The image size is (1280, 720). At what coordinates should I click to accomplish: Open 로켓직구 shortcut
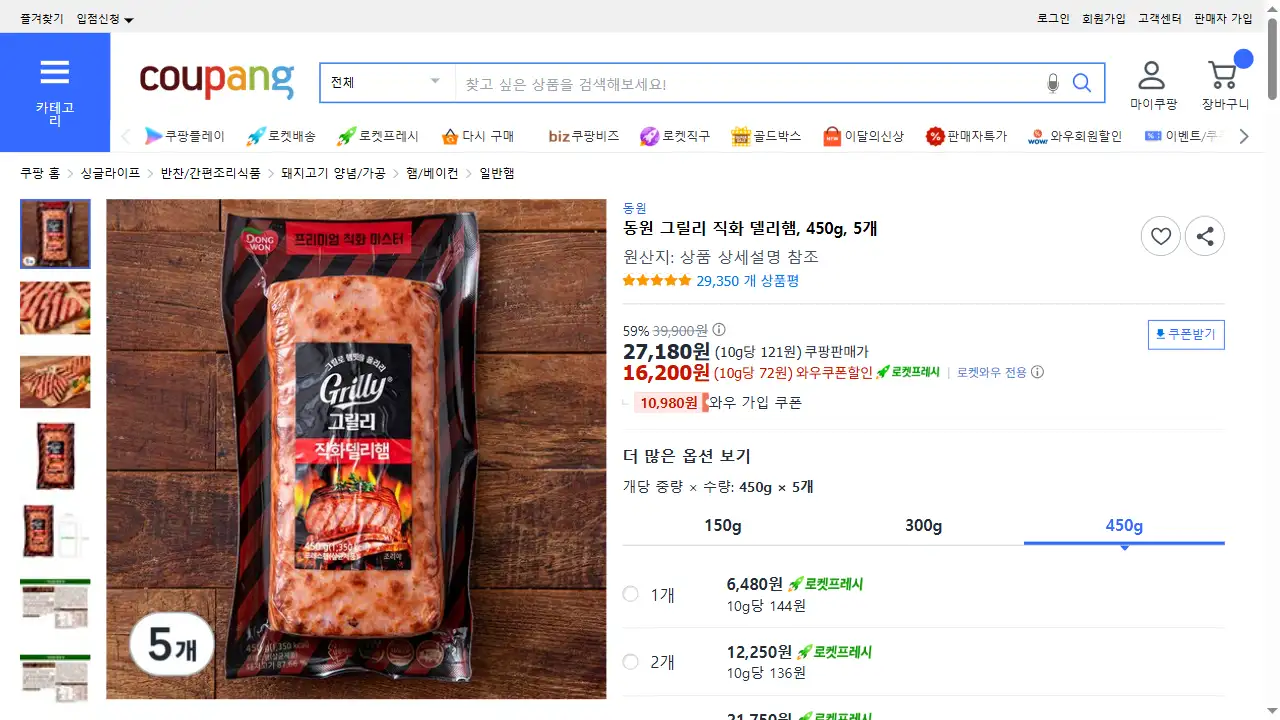(x=675, y=136)
